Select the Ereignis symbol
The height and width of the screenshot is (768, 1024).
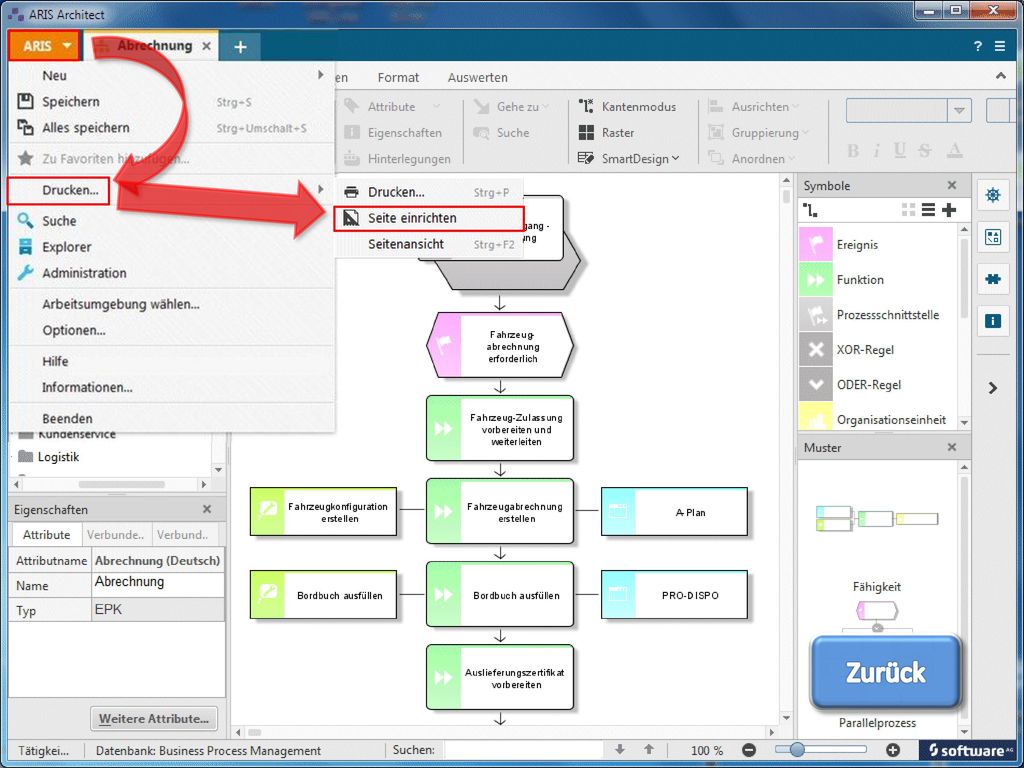click(878, 245)
